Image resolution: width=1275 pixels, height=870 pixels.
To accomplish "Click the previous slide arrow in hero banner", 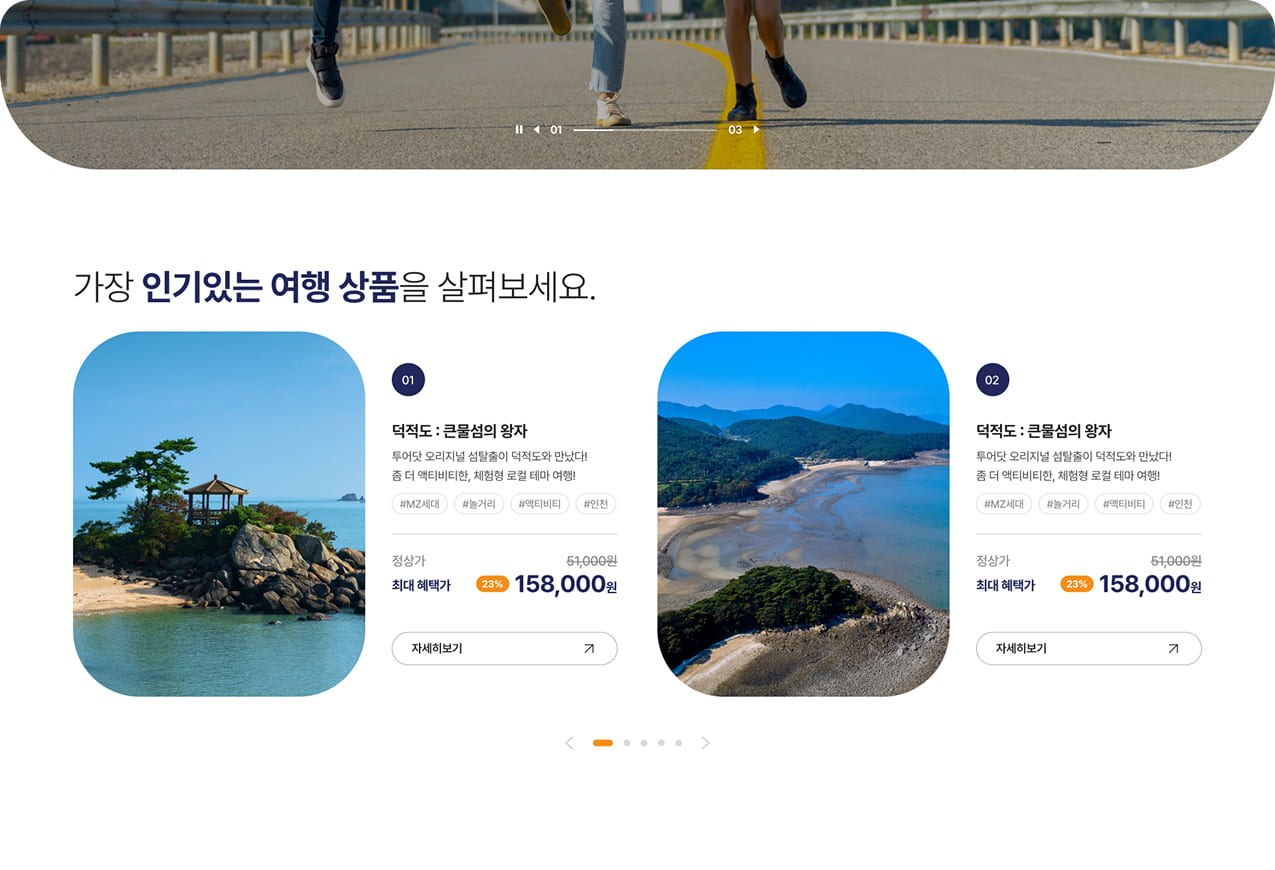I will (536, 129).
